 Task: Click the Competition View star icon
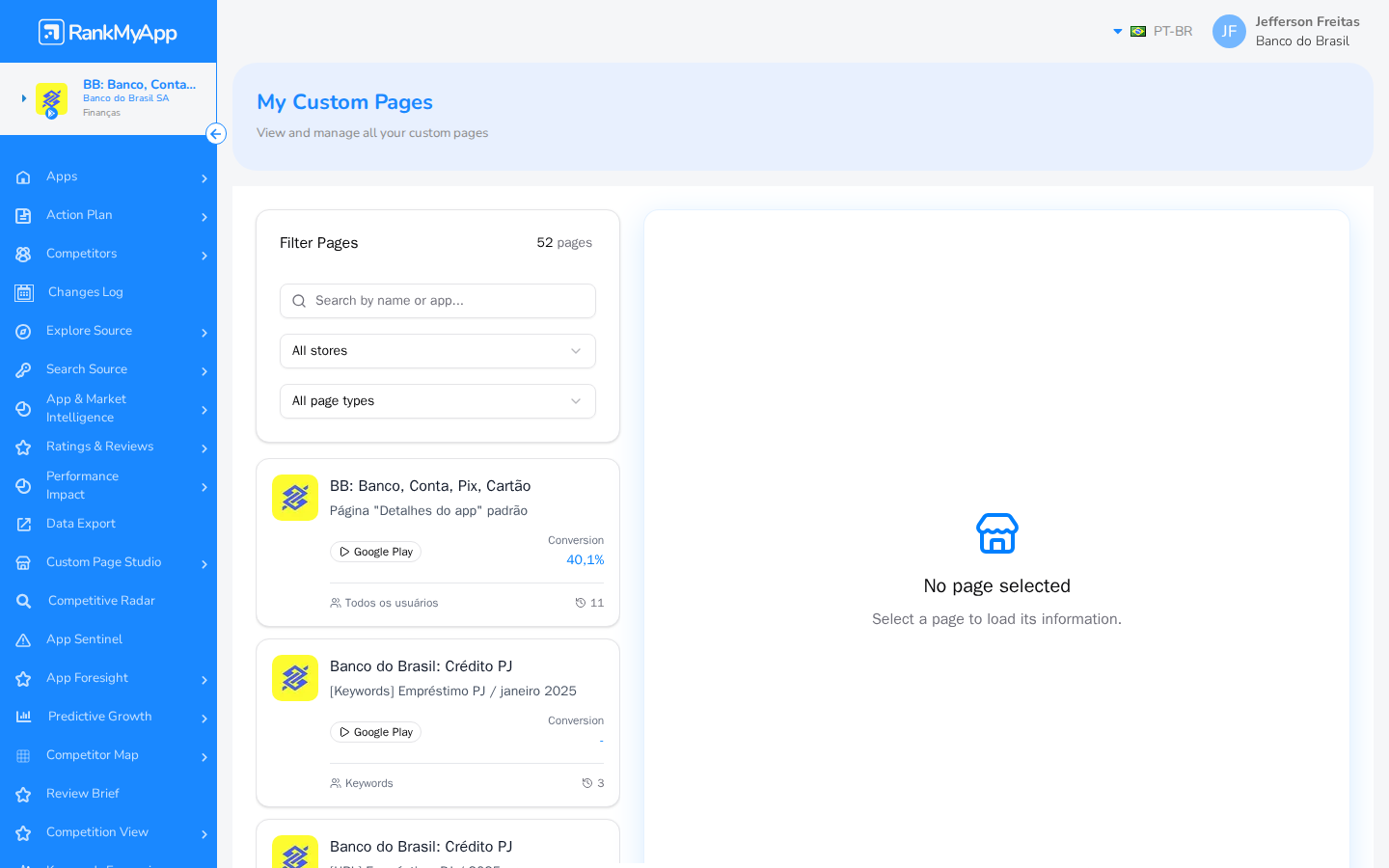pyautogui.click(x=23, y=833)
